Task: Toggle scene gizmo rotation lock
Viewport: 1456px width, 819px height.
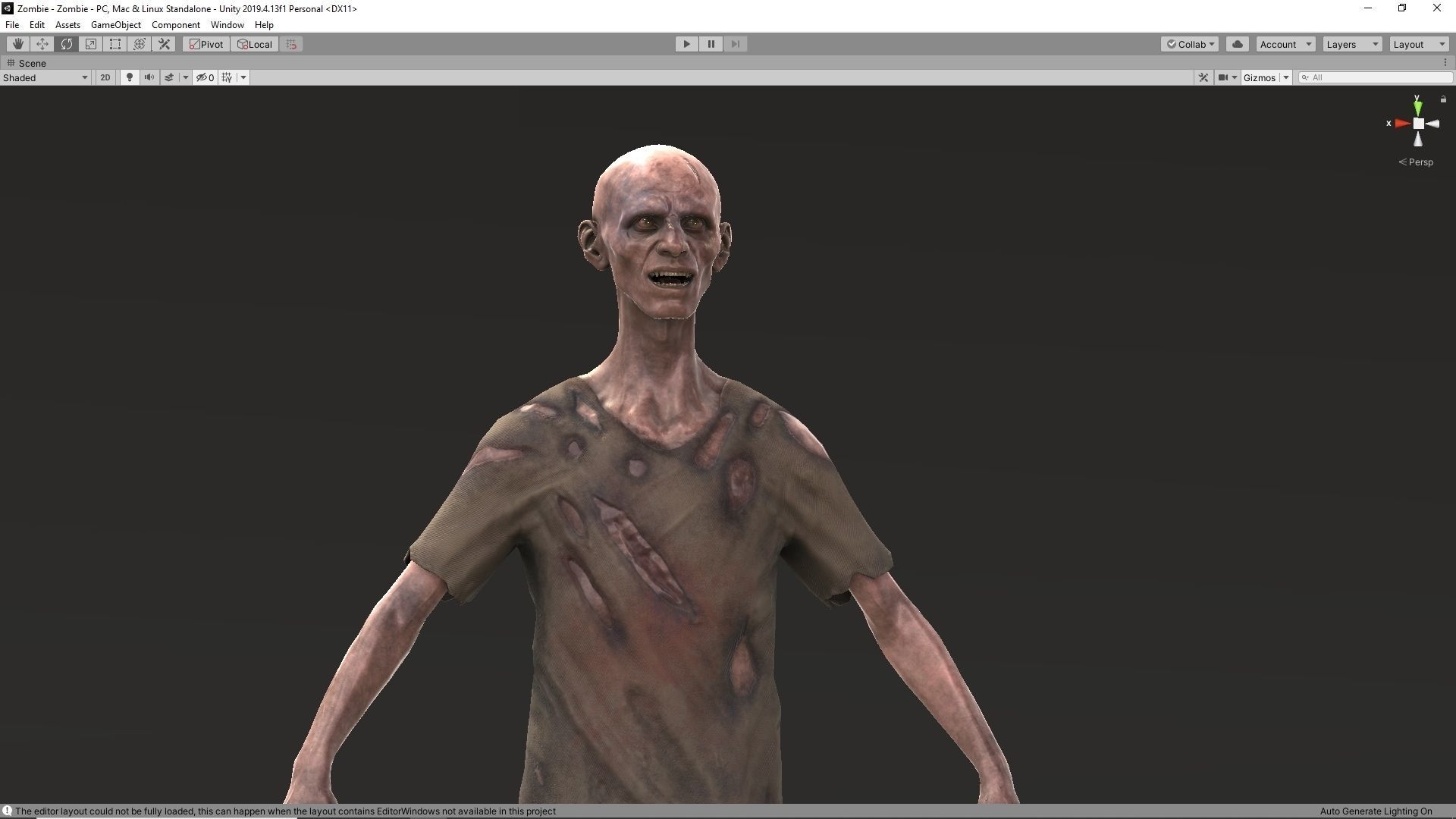Action: [1443, 99]
